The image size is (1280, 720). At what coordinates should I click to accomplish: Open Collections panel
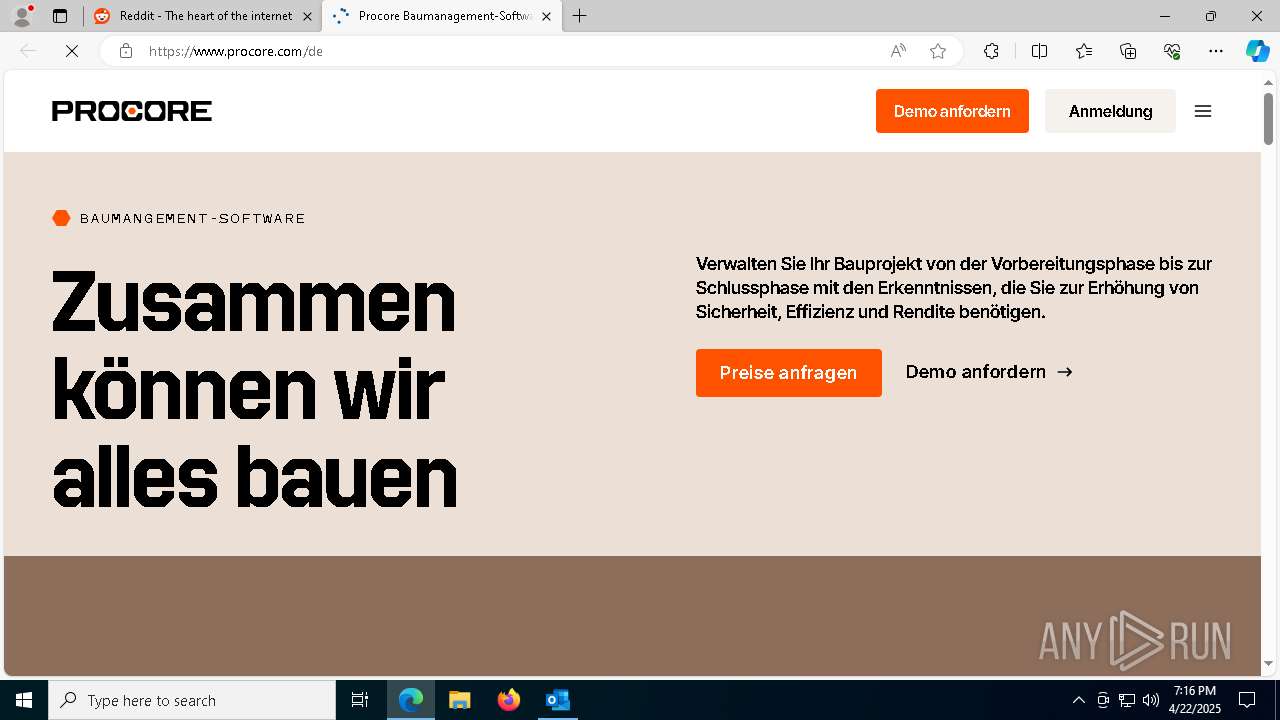coord(1128,51)
